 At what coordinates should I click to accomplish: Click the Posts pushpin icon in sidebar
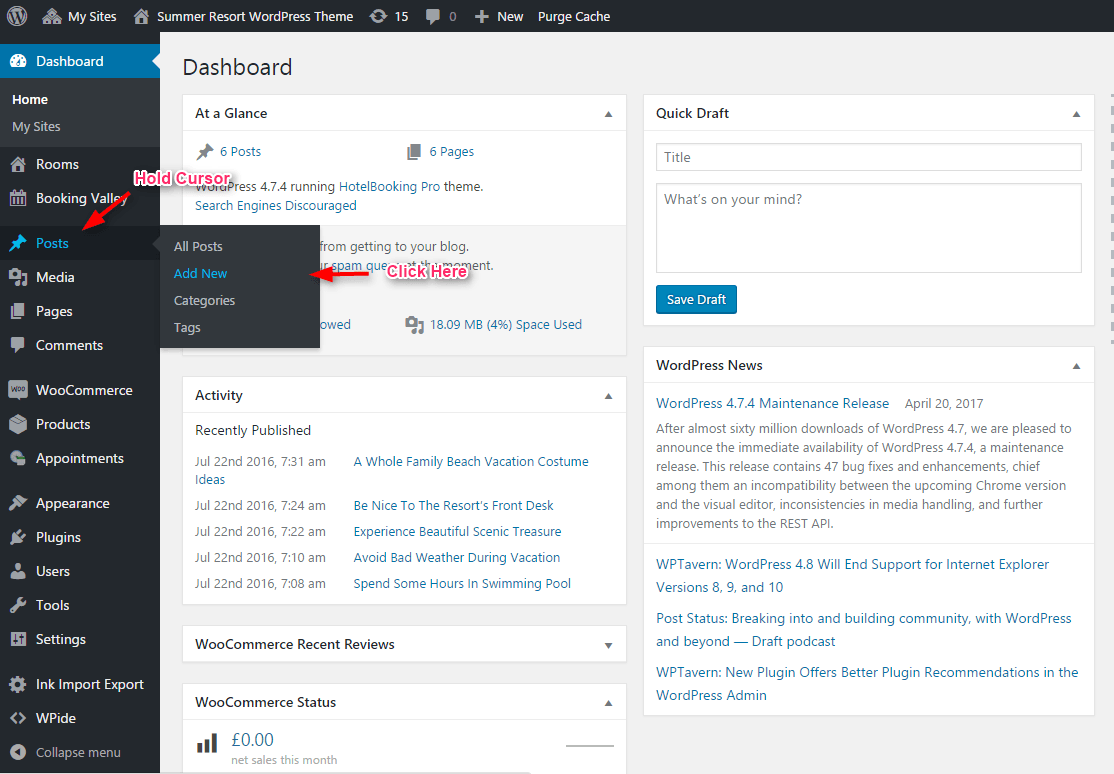coord(18,243)
